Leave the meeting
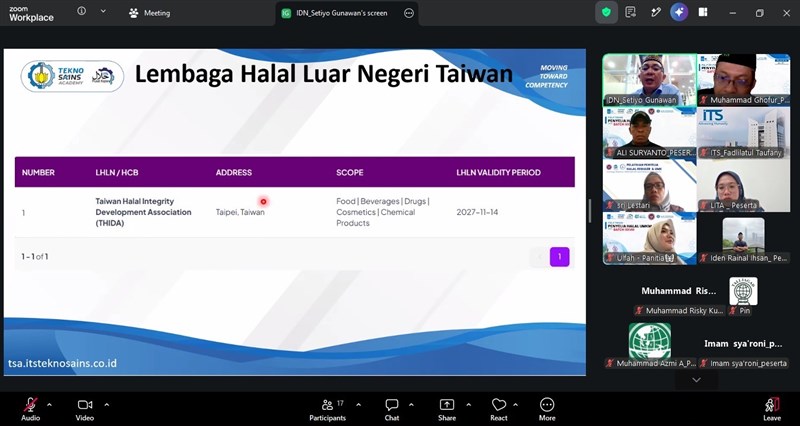The image size is (800, 426). [772, 410]
